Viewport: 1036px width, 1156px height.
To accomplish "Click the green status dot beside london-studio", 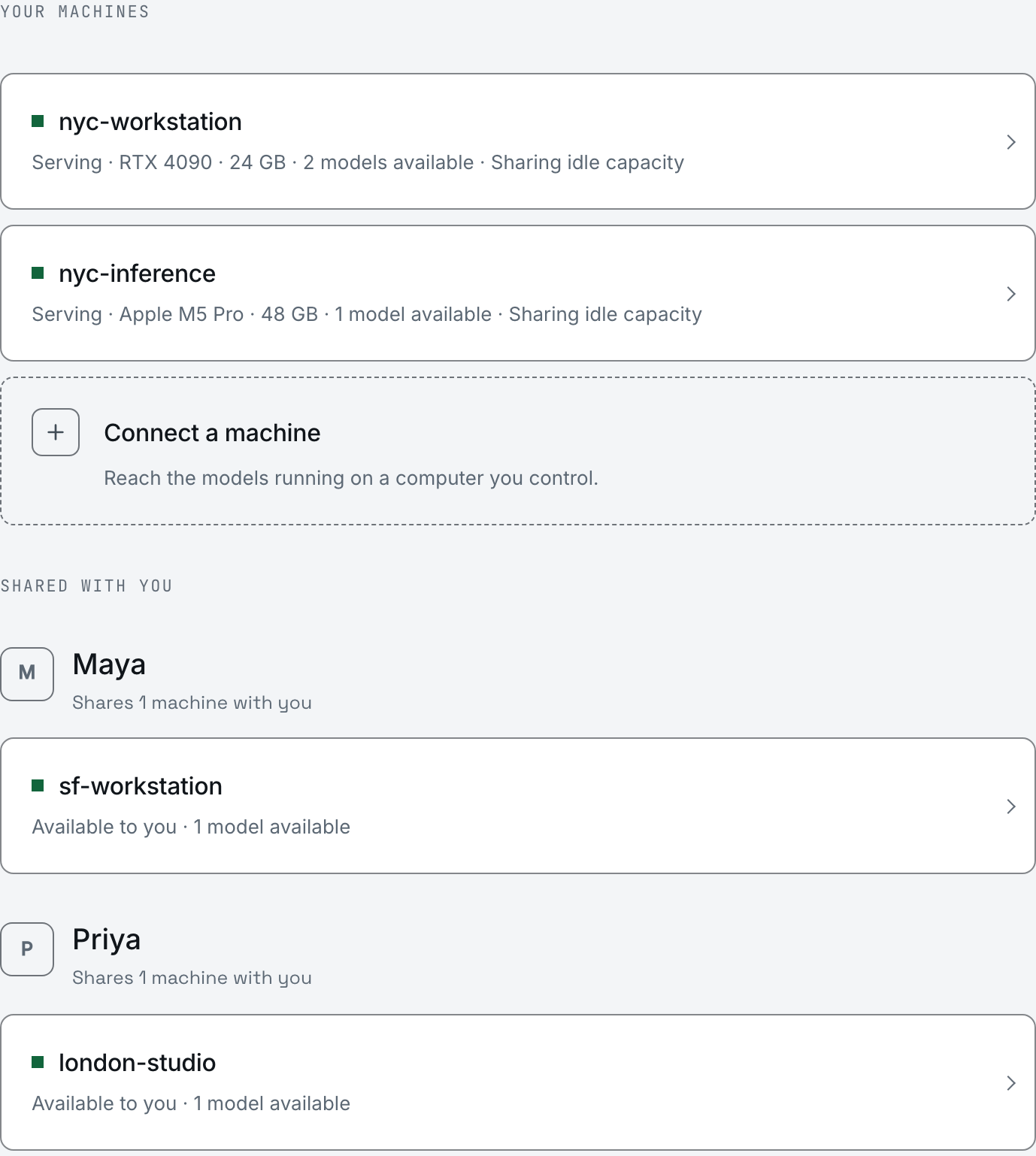I will pyautogui.click(x=38, y=1062).
